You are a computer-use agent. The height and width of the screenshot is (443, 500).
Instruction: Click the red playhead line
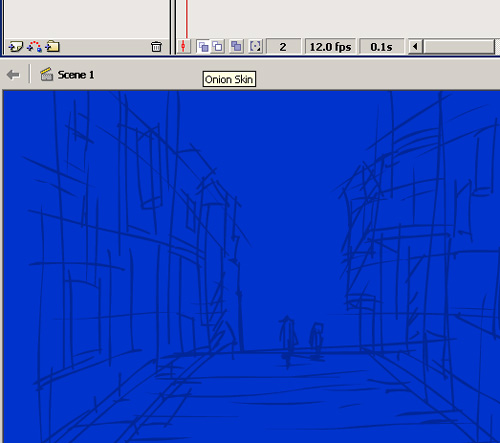(x=187, y=19)
